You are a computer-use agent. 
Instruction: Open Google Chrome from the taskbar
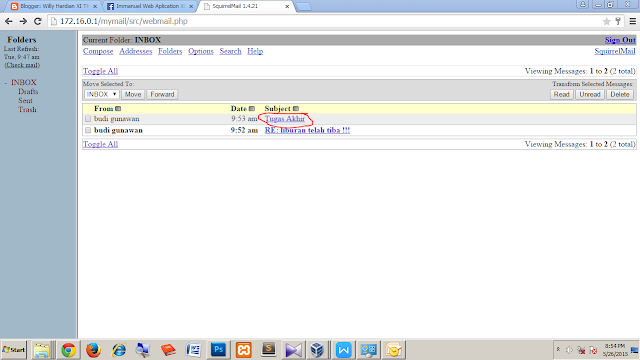pyautogui.click(x=68, y=350)
